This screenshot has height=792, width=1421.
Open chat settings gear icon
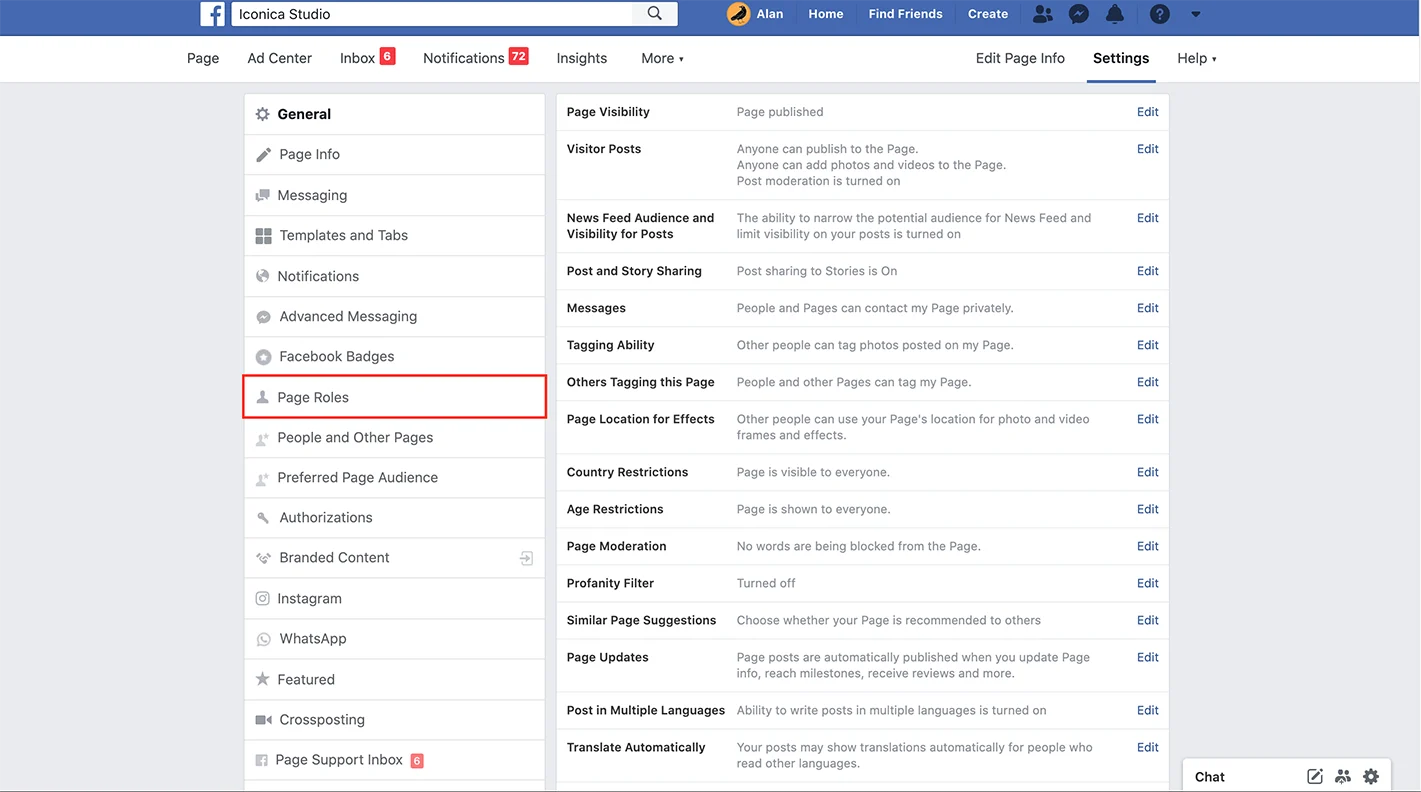(x=1371, y=776)
